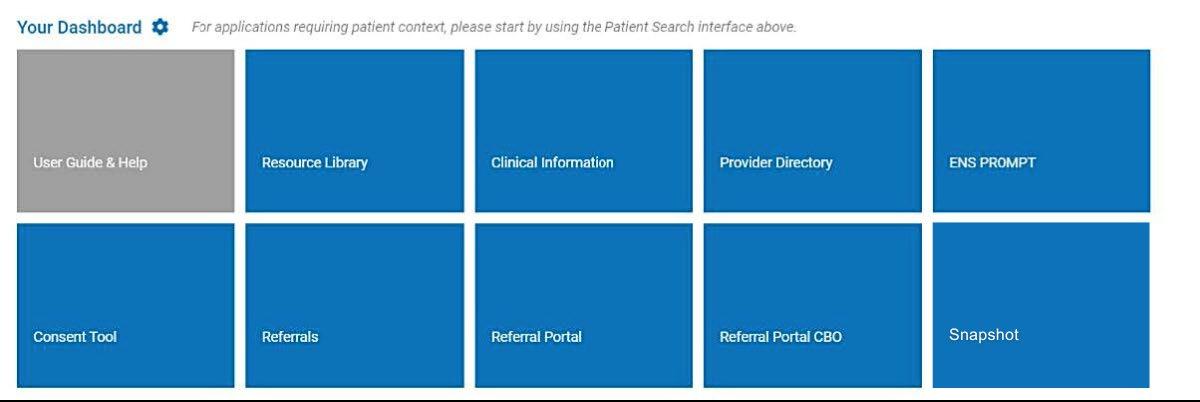Image resolution: width=1200 pixels, height=402 pixels.
Task: Open the Resource Library tile
Action: [354, 131]
